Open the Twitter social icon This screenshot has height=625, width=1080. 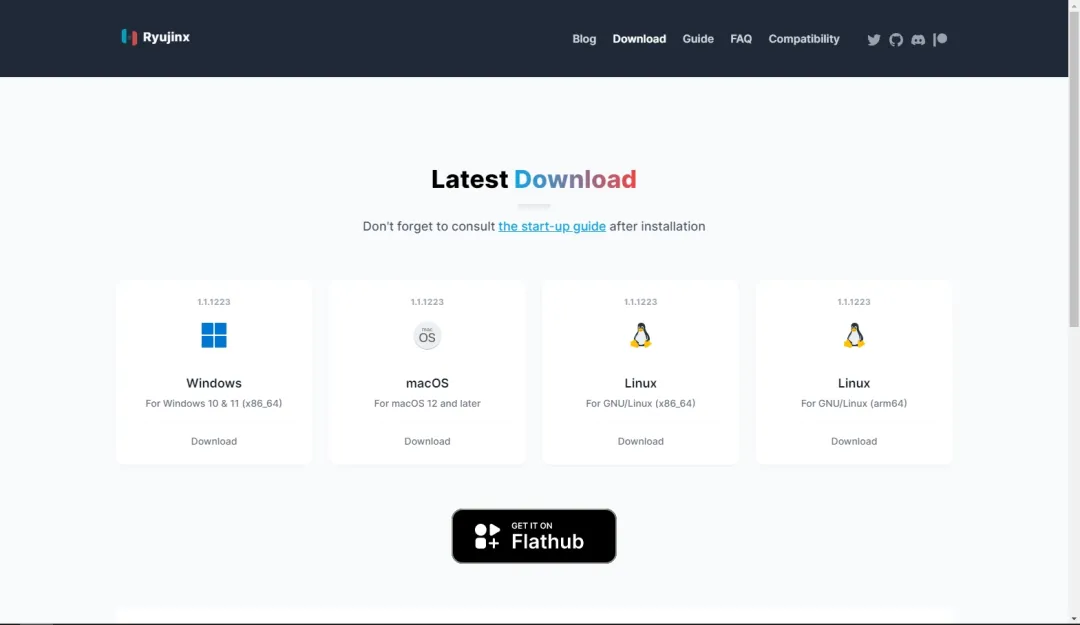tap(873, 39)
